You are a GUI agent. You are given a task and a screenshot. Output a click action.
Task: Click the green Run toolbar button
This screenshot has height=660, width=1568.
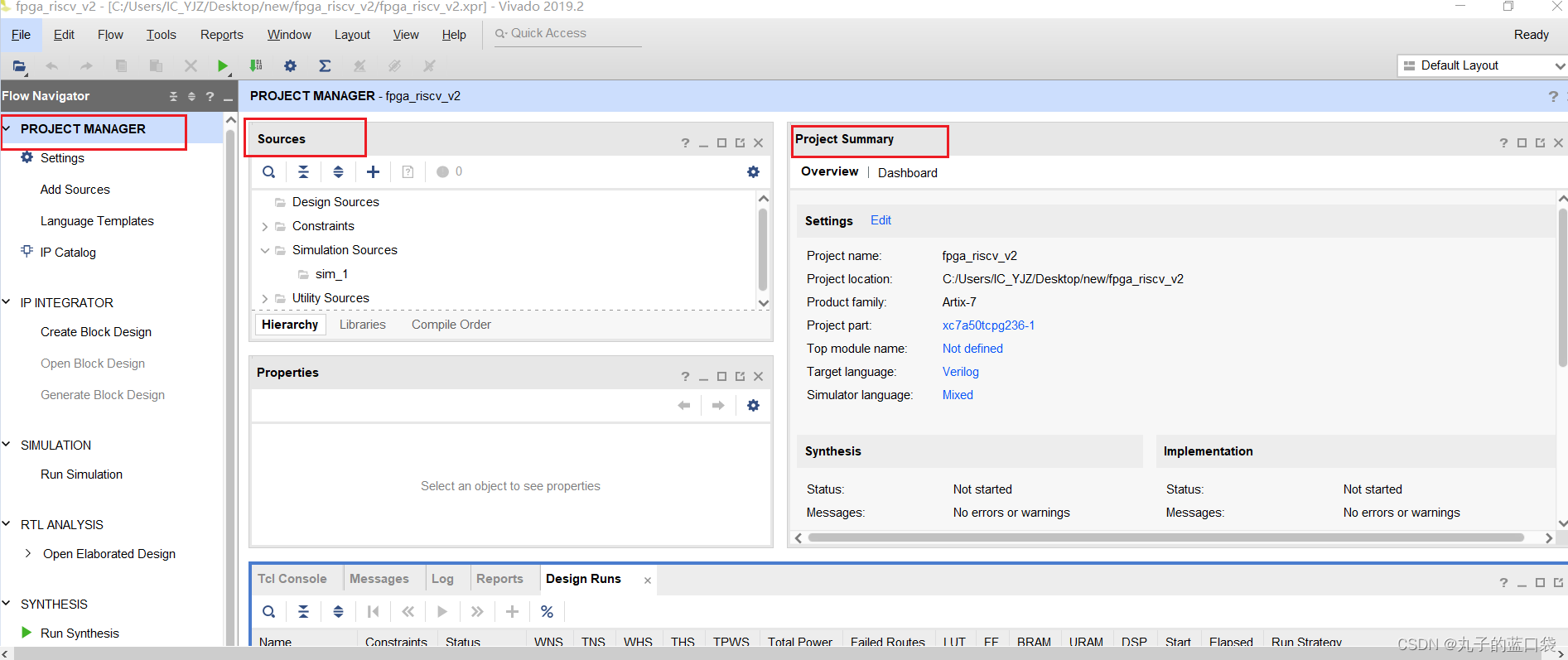tap(222, 65)
